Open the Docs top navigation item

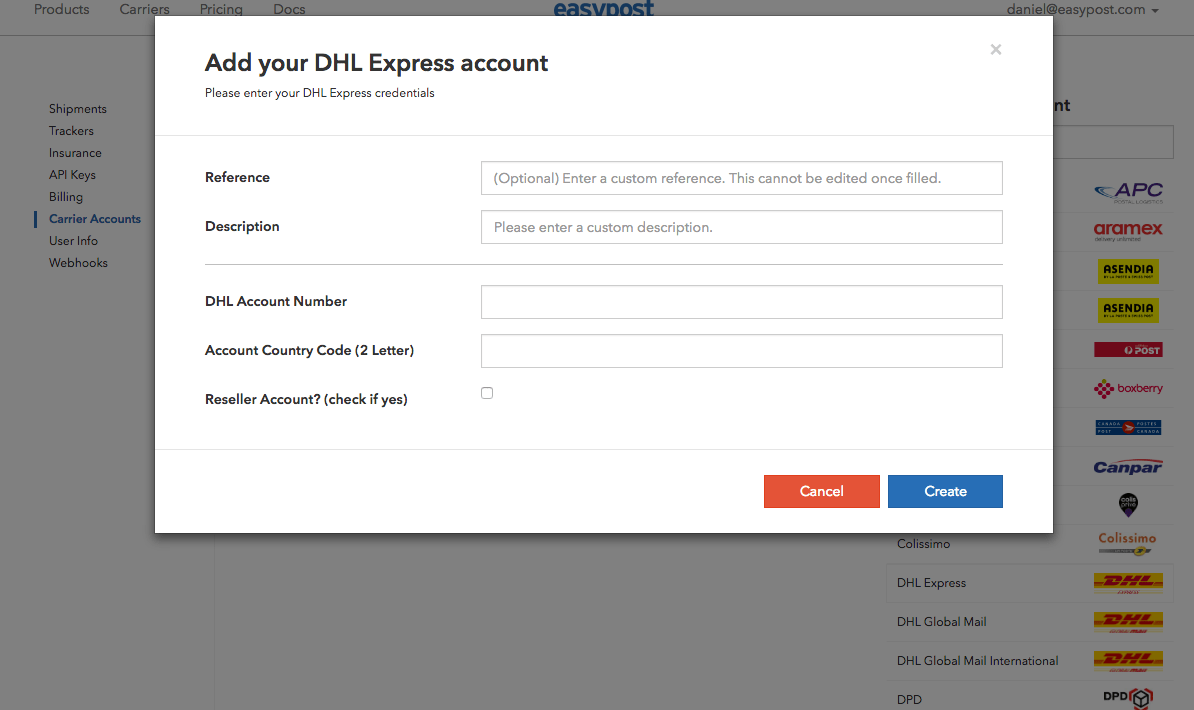(289, 9)
